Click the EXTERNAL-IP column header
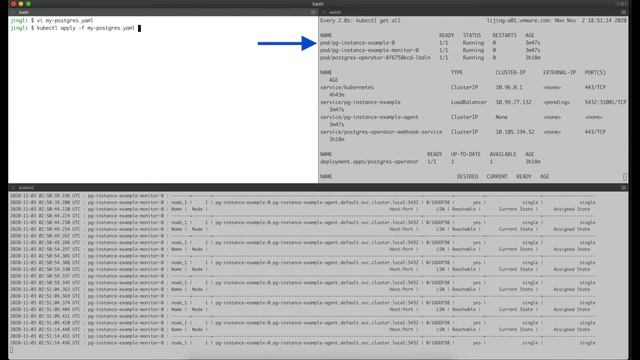Image resolution: width=640 pixels, height=360 pixels. tap(559, 73)
